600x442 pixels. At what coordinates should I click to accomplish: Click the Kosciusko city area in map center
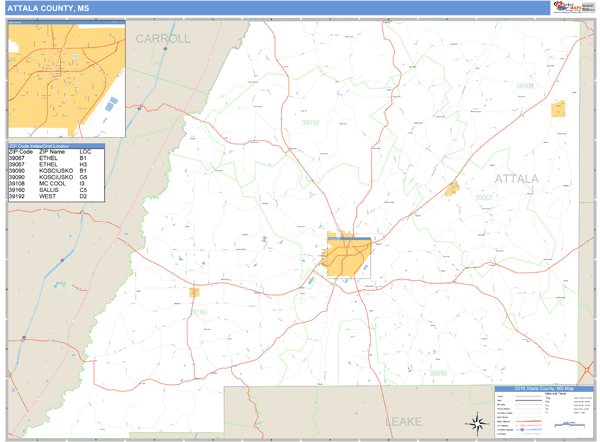346,255
